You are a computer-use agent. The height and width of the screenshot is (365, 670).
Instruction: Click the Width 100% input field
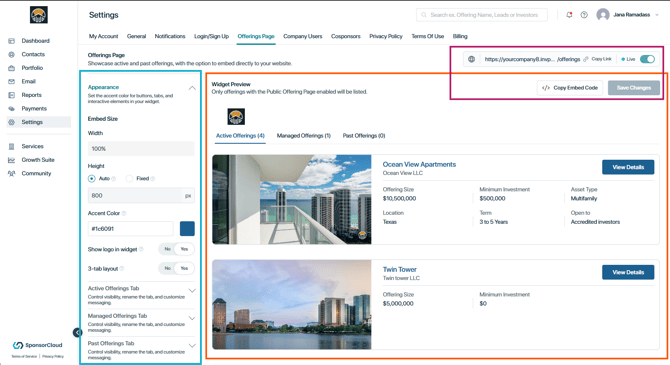click(x=141, y=149)
